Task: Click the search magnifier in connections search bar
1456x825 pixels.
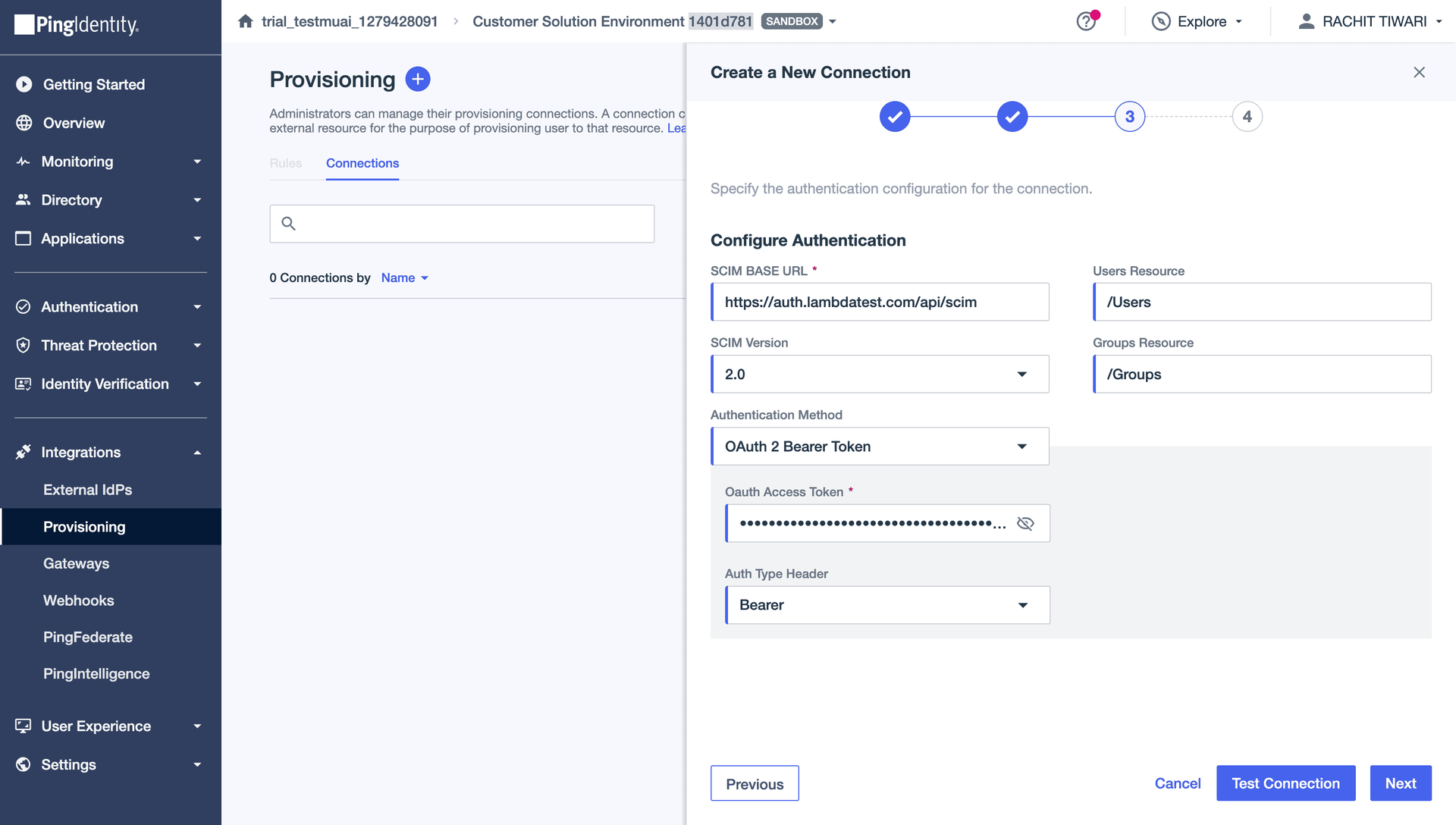Action: [289, 223]
